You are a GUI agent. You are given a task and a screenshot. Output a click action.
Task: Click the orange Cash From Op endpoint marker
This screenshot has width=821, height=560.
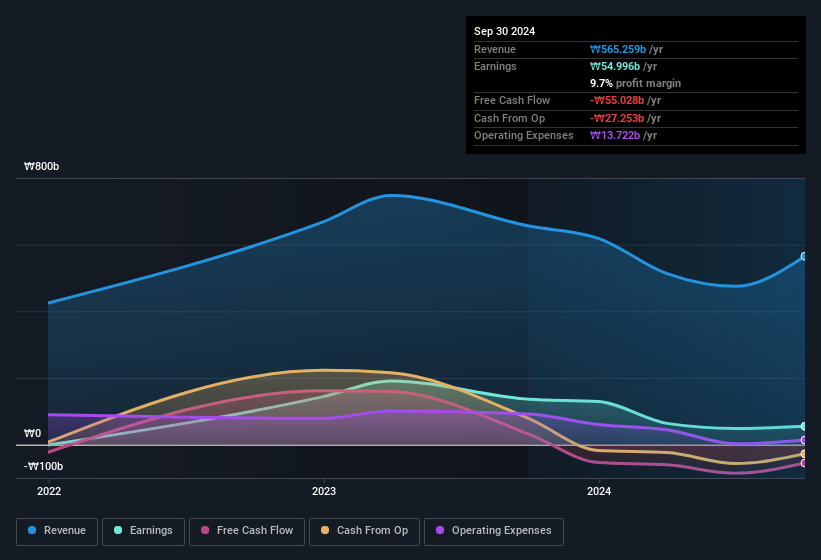[804, 454]
